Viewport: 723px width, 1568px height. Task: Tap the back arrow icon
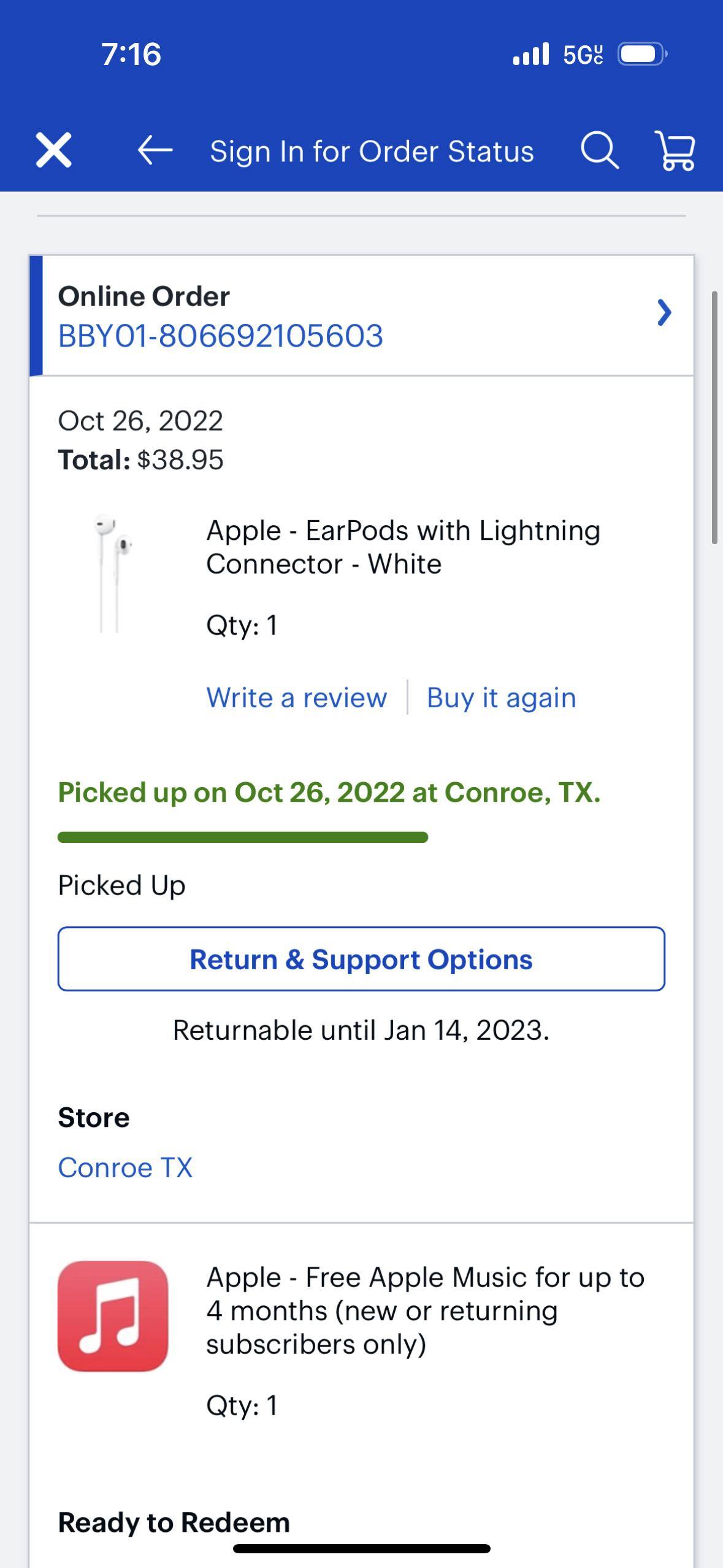pos(155,150)
